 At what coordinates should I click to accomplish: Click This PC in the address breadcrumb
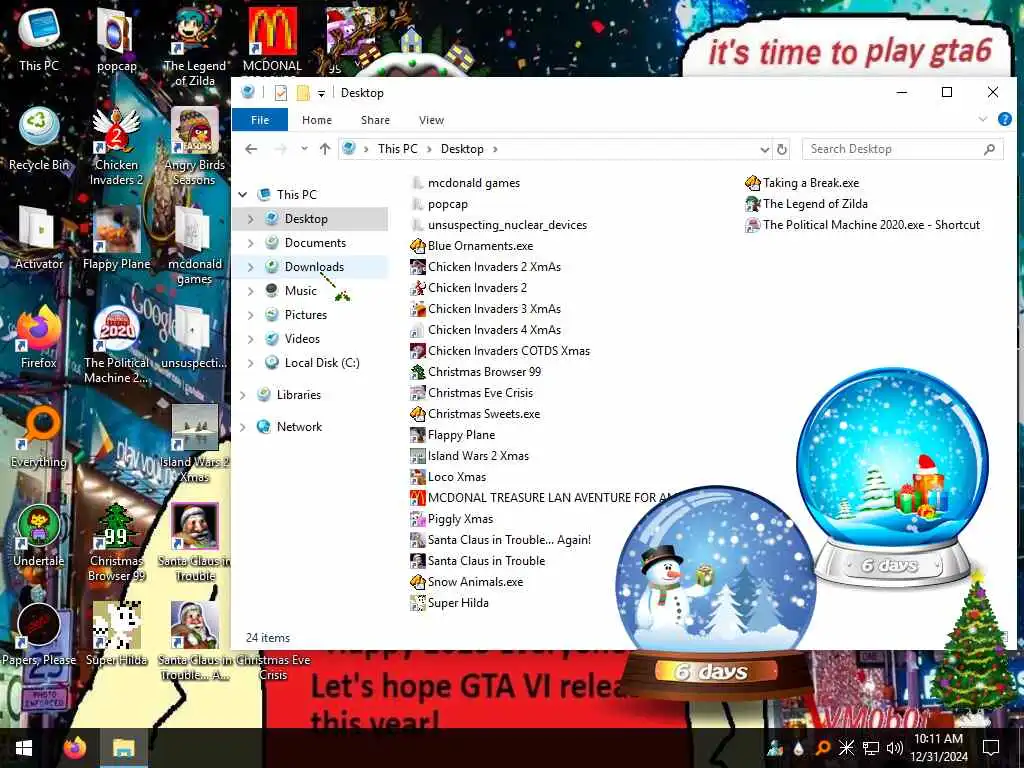pos(397,149)
